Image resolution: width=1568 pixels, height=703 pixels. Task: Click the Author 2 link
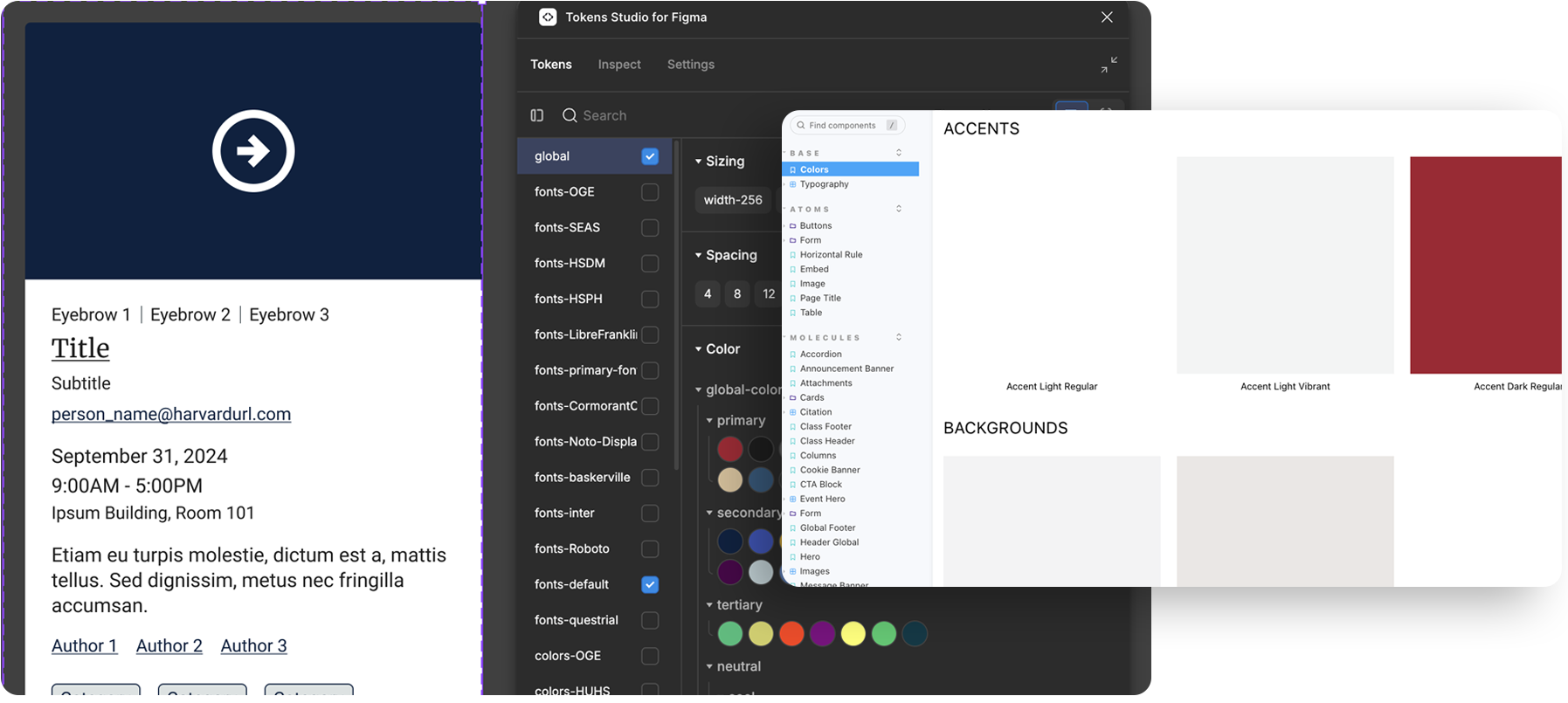click(x=169, y=646)
